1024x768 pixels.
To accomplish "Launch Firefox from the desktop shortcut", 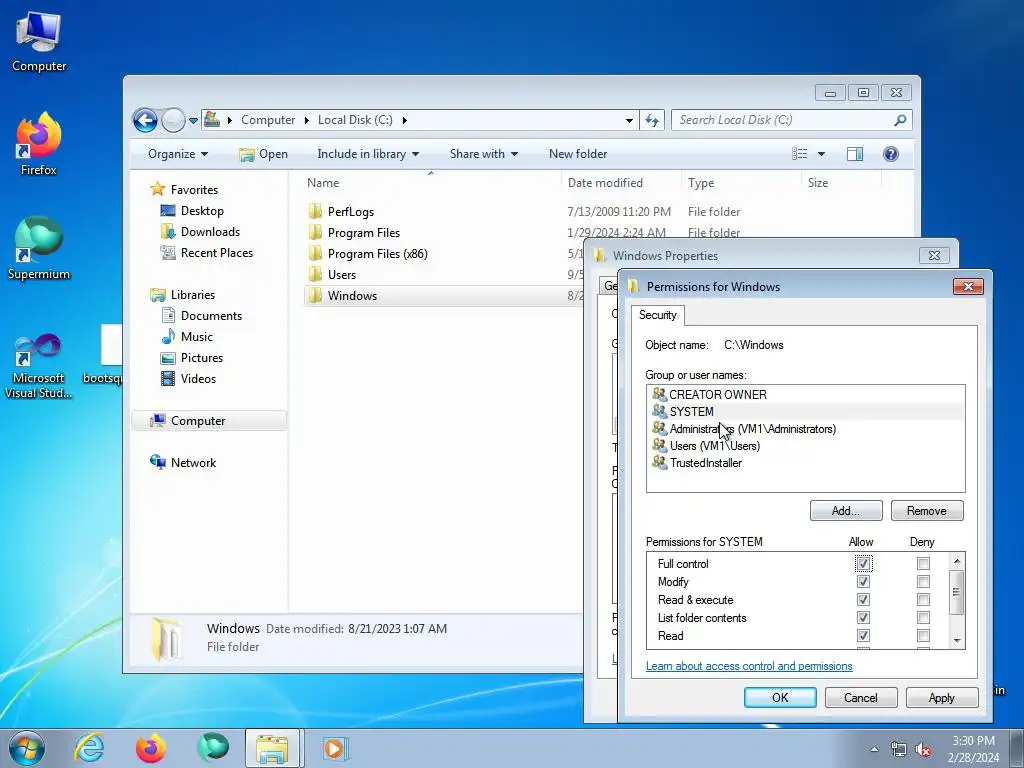I will (x=39, y=144).
